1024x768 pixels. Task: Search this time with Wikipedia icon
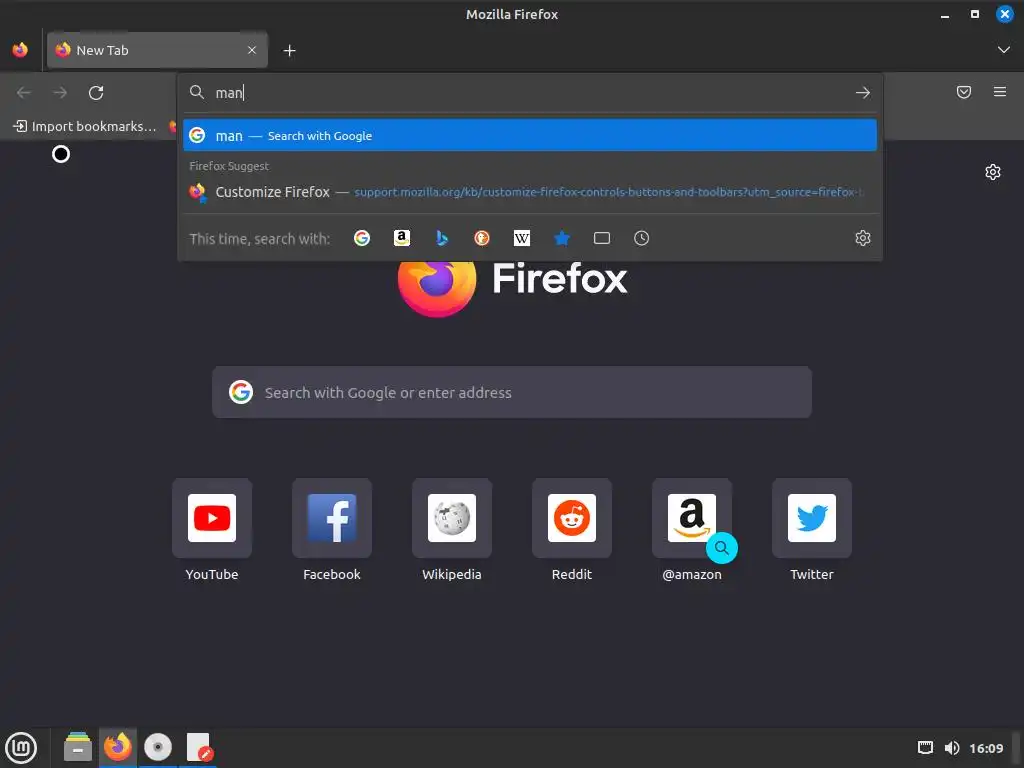click(x=521, y=238)
